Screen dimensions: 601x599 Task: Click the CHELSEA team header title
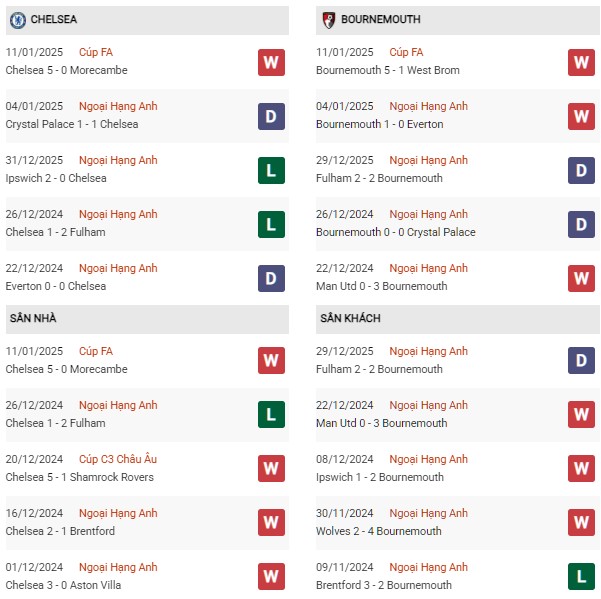click(x=54, y=19)
